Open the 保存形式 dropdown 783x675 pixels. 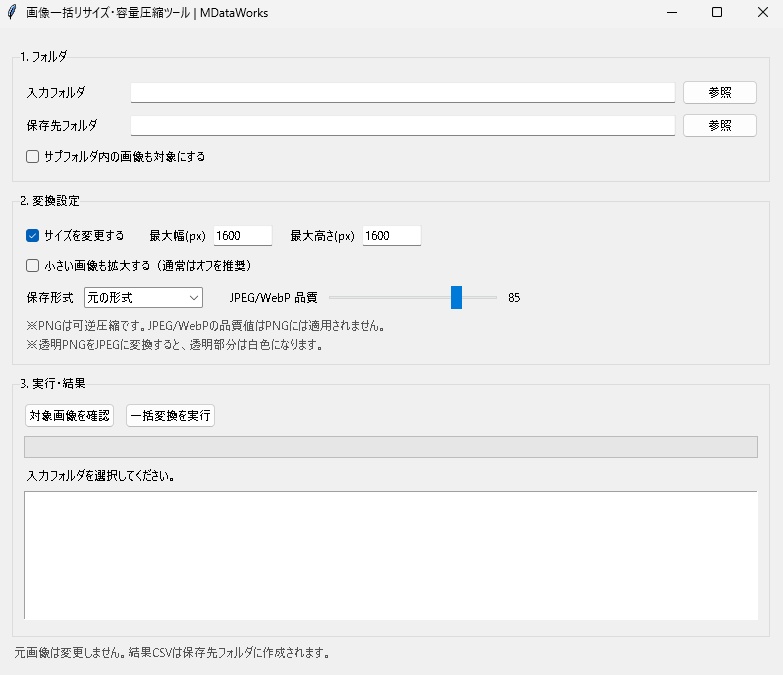click(x=143, y=298)
